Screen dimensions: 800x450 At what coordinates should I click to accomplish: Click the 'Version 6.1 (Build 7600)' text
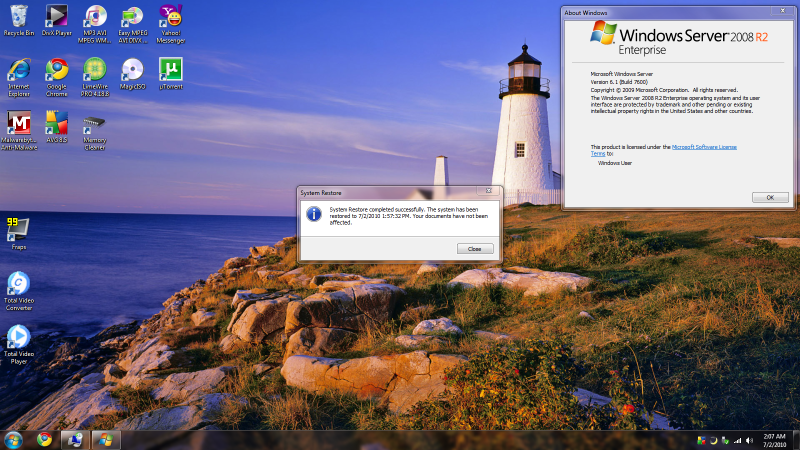619,82
